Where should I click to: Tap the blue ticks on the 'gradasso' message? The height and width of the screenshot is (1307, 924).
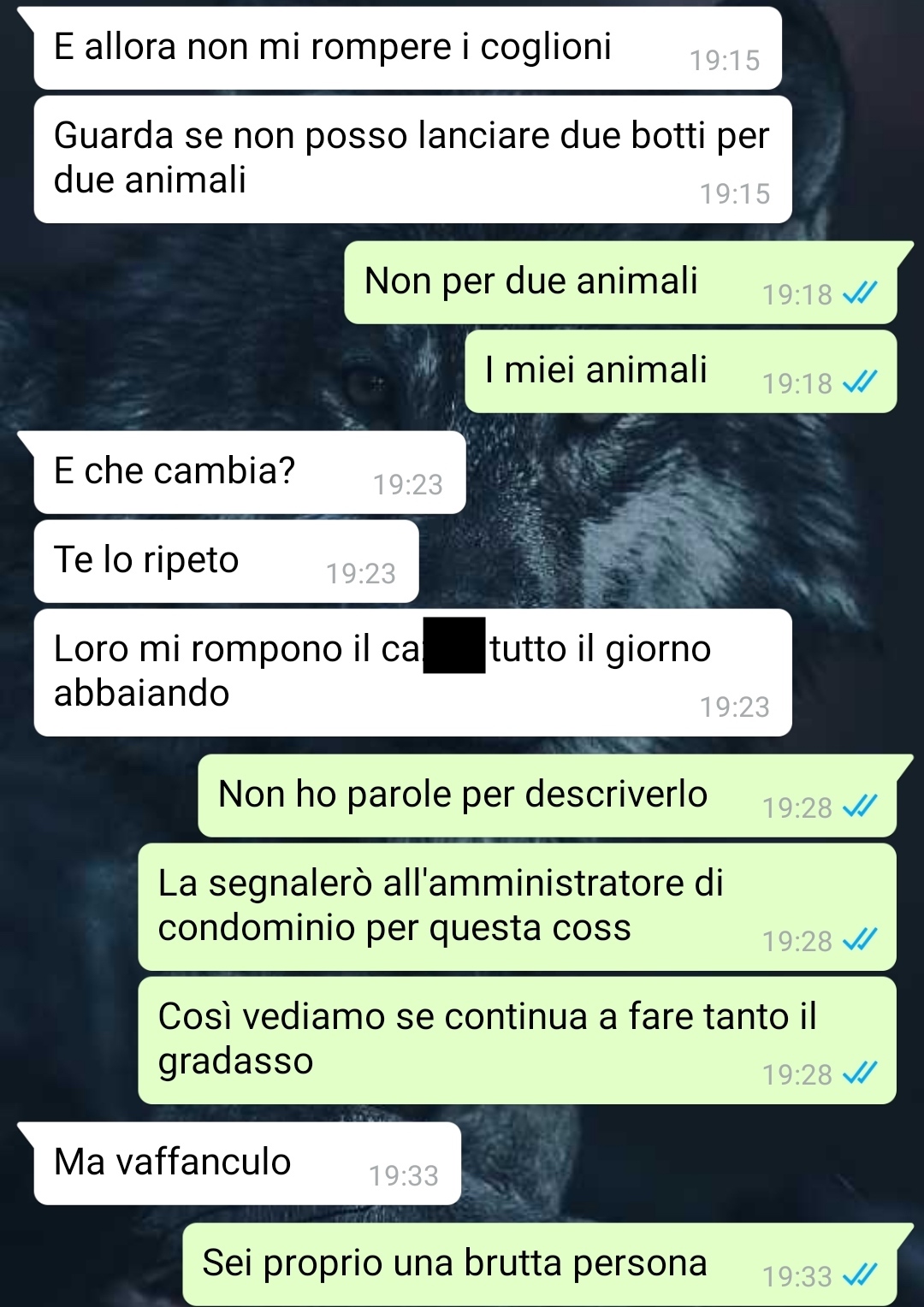tap(860, 1073)
